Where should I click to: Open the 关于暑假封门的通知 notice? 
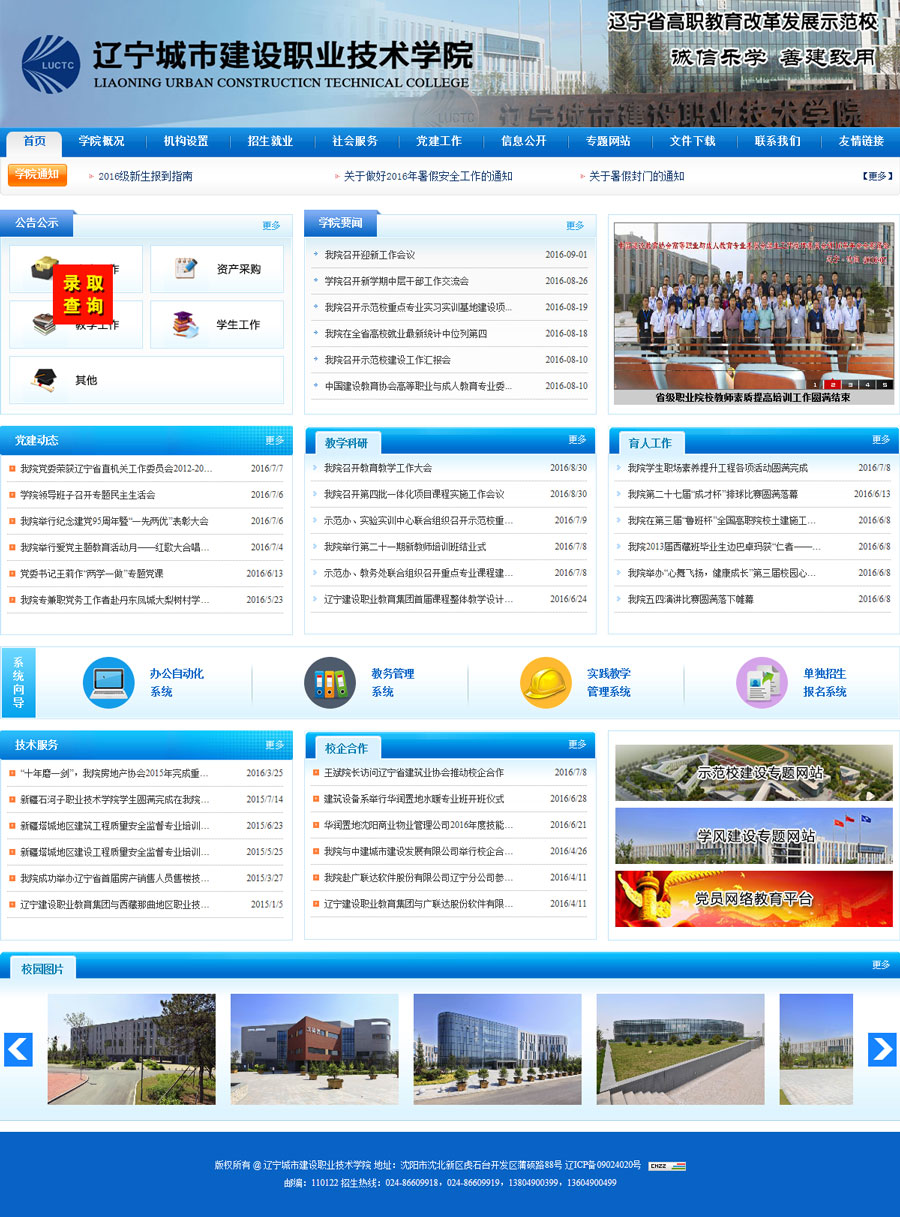coord(637,176)
